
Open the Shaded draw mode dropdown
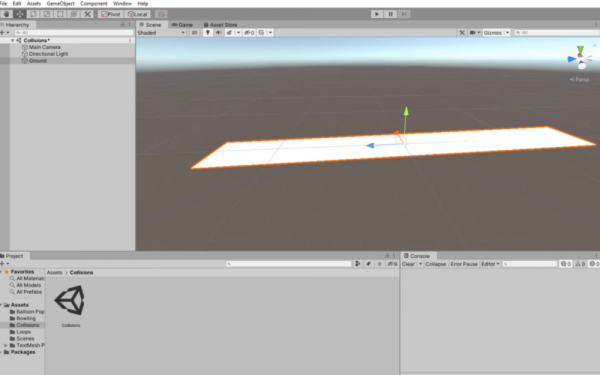point(161,33)
